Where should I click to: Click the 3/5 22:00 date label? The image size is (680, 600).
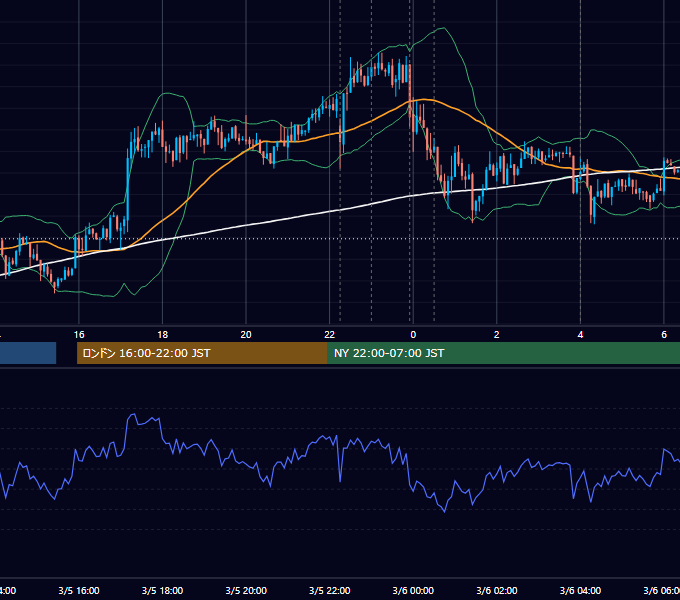pos(330,591)
